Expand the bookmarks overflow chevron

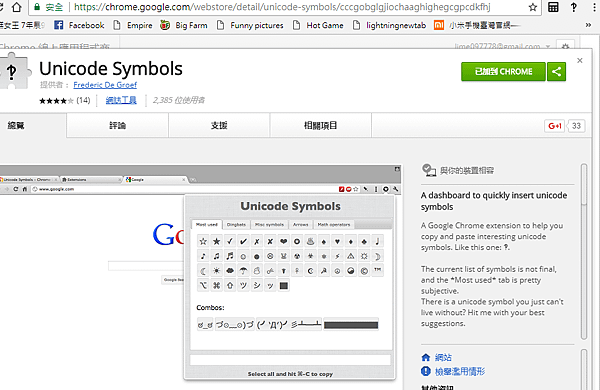tap(588, 25)
